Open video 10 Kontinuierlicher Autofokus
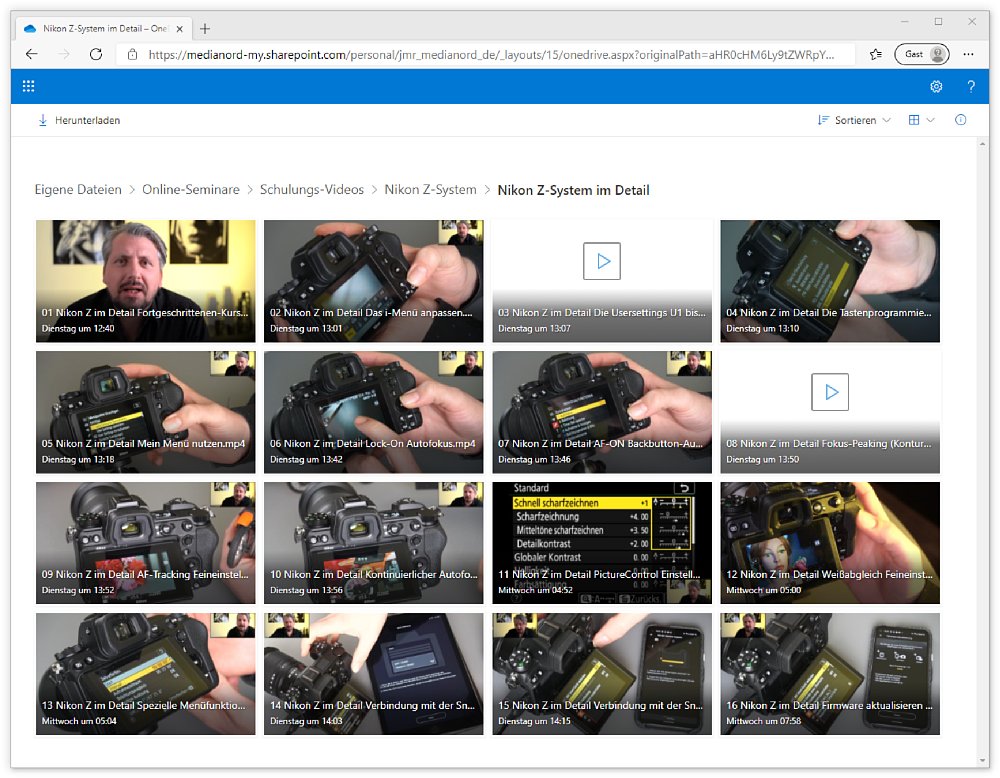Image resolution: width=1000 pixels, height=778 pixels. point(374,543)
